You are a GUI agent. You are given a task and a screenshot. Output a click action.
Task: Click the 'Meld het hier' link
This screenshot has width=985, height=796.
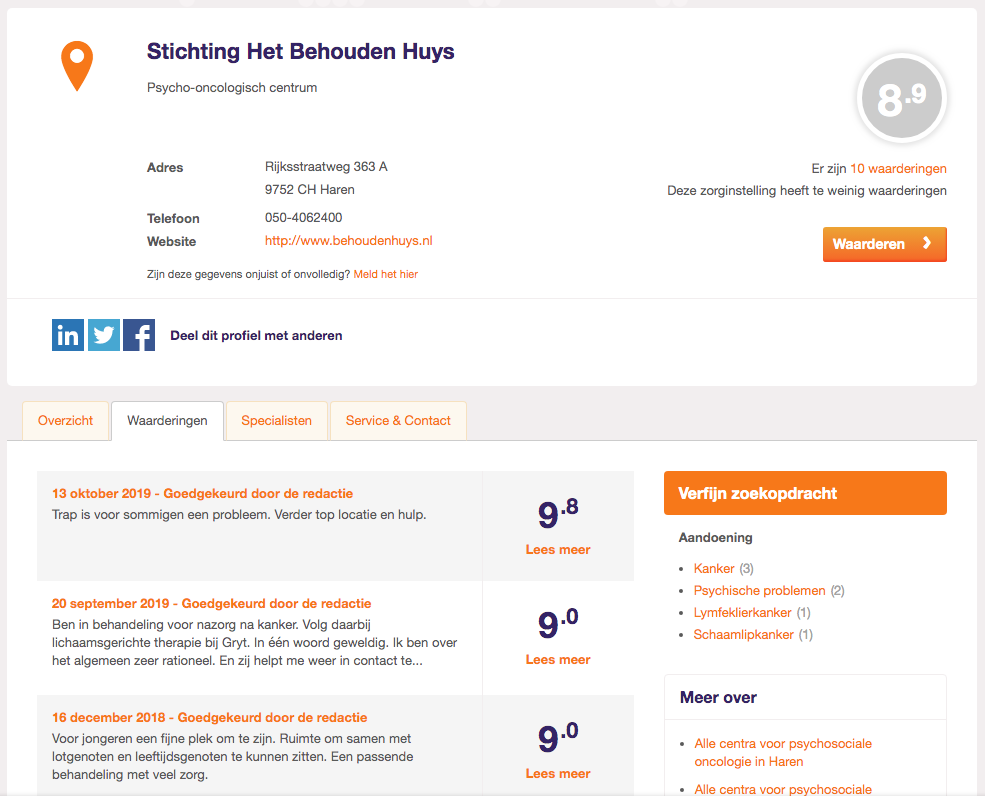coord(386,274)
